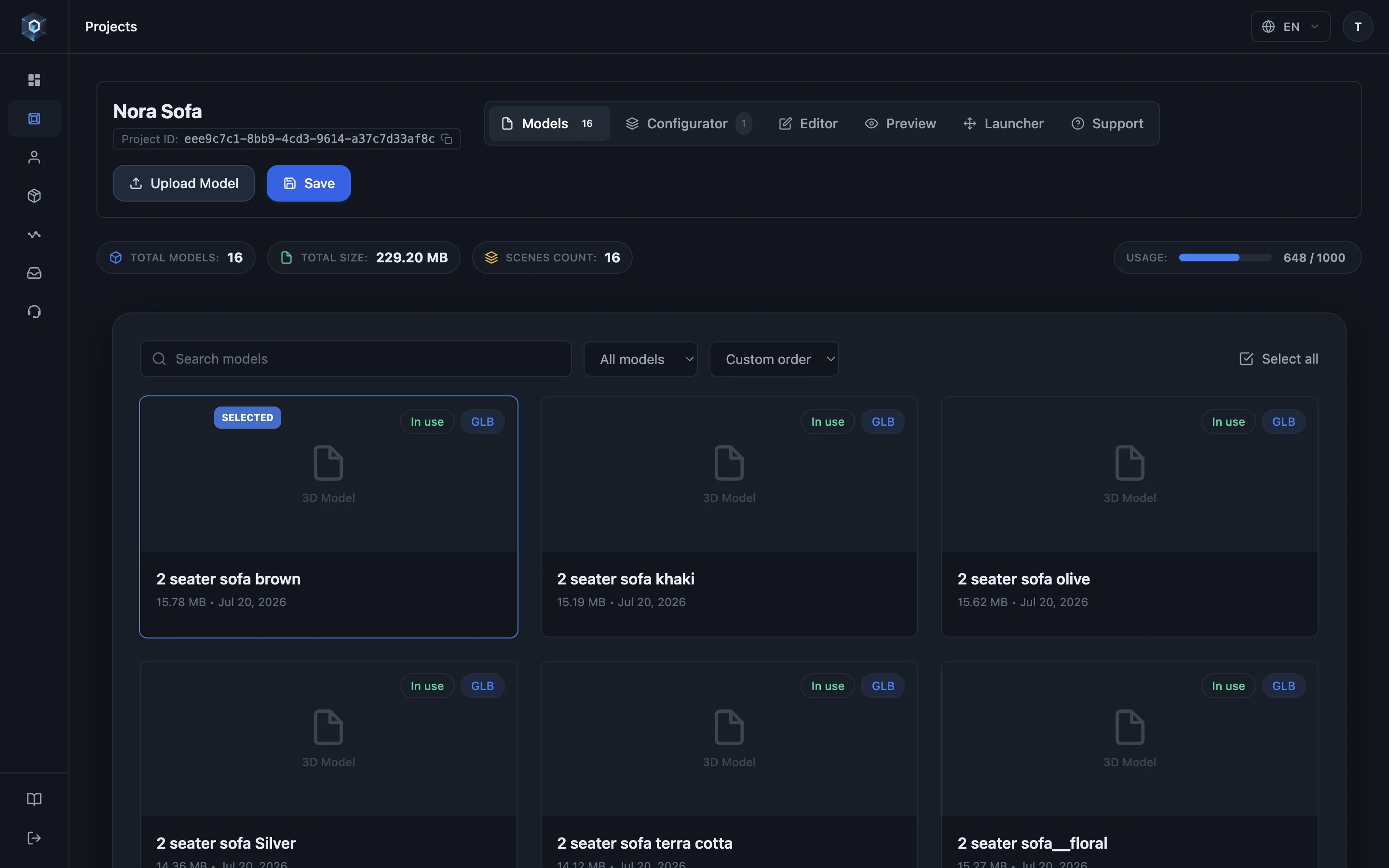The height and width of the screenshot is (868, 1389).
Task: Click the user profile sidebar icon
Action: [34, 157]
